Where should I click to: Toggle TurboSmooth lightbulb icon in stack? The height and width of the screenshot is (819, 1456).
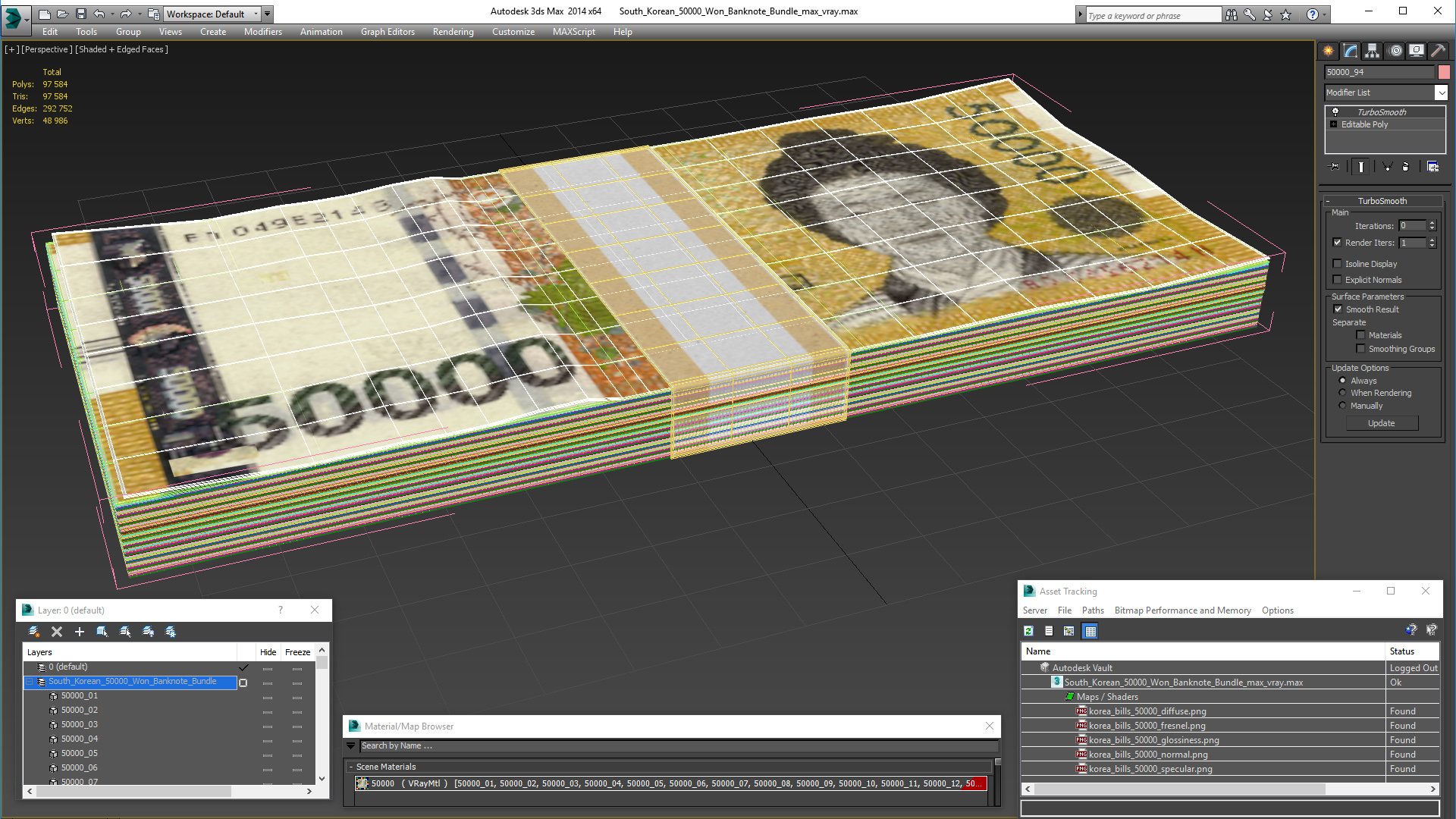click(1335, 112)
